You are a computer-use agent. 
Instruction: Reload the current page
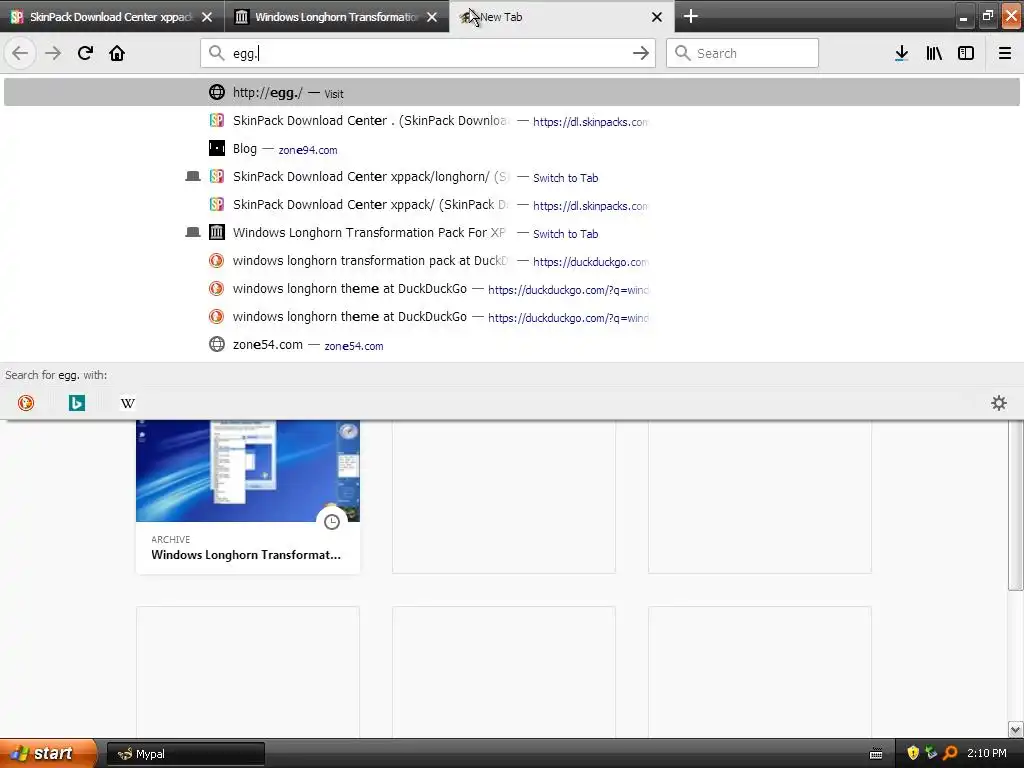(x=85, y=53)
